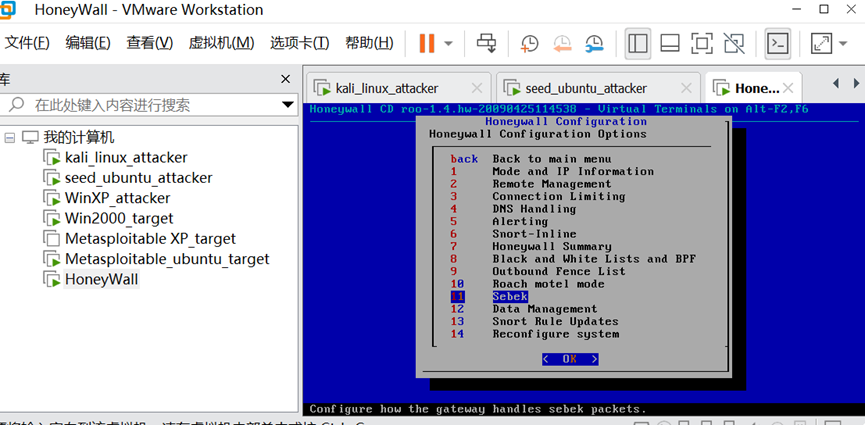Close the kali_linux_attacker tab
This screenshot has width=865, height=425.
click(477, 88)
